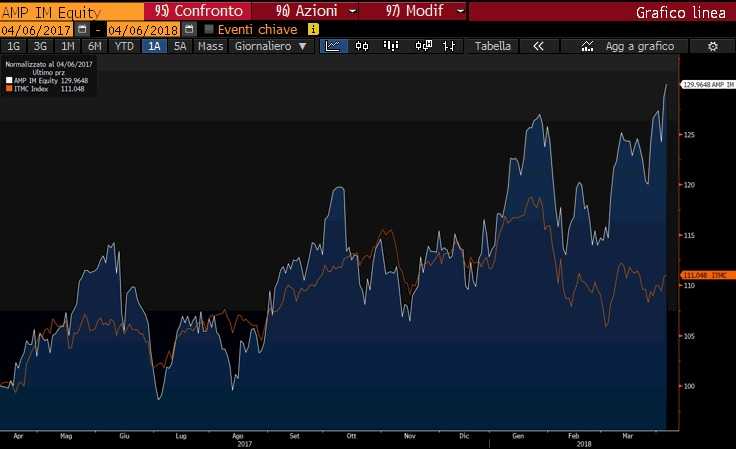
Task: Select candle with volume chart icon
Action: pos(423,46)
